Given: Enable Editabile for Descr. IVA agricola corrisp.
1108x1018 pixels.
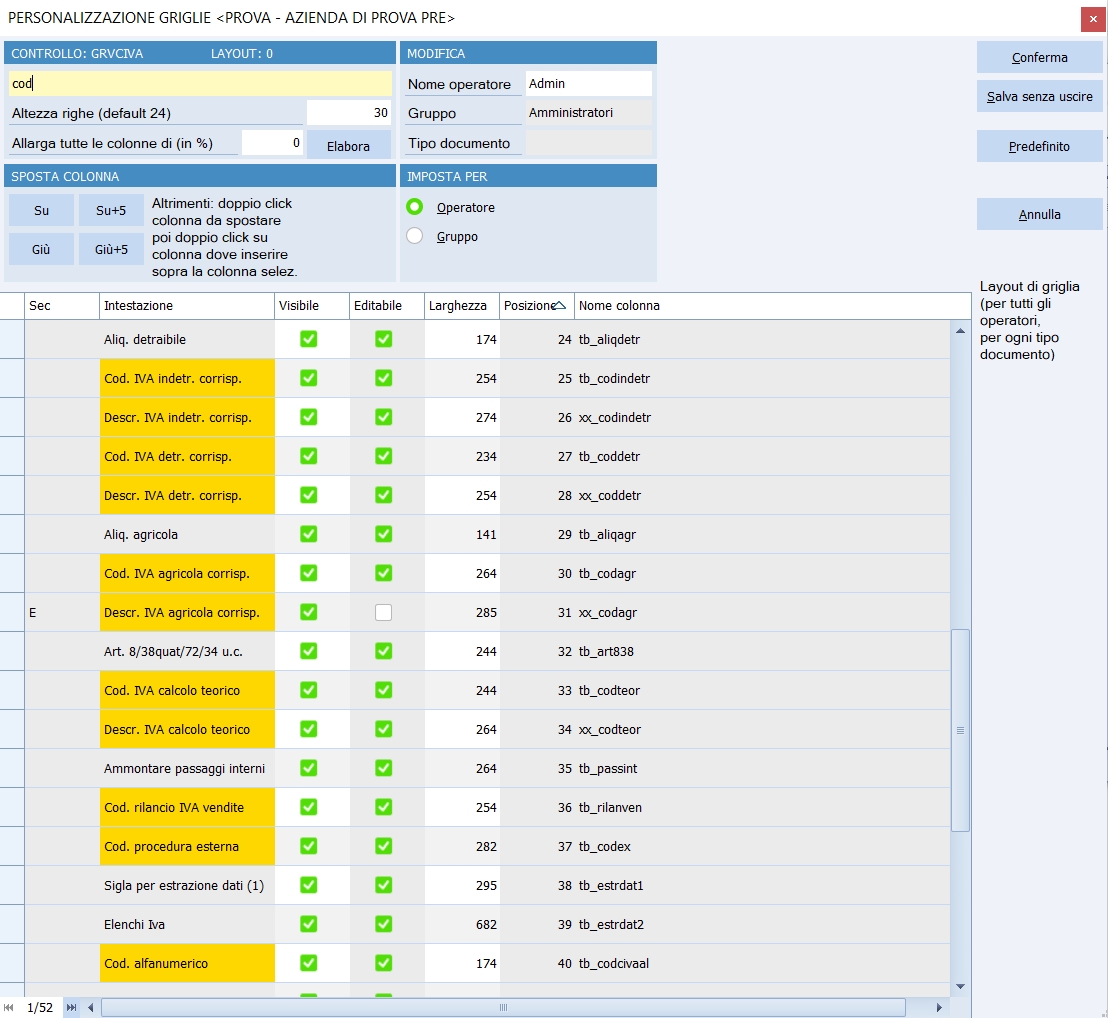Looking at the screenshot, I should point(383,613).
